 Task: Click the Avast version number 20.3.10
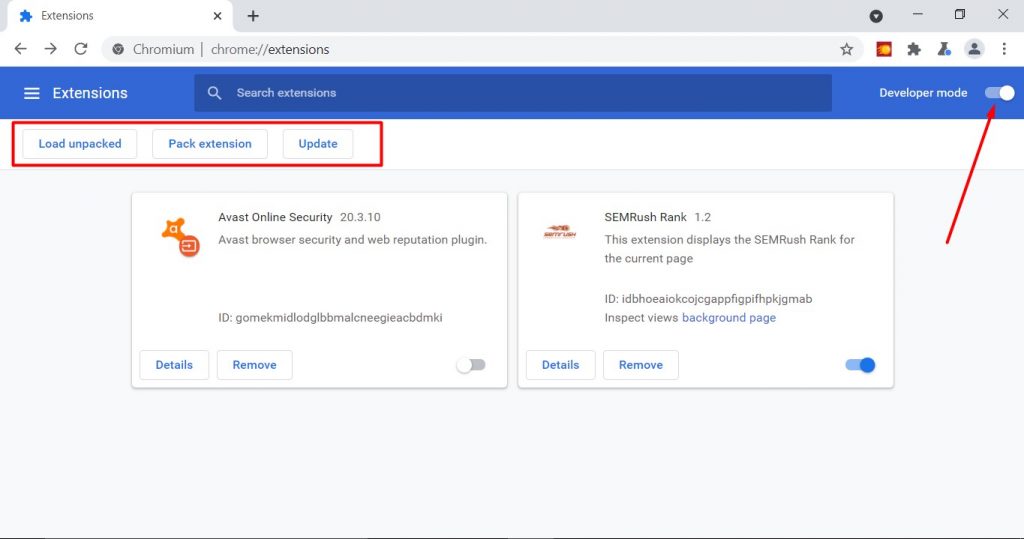[360, 217]
